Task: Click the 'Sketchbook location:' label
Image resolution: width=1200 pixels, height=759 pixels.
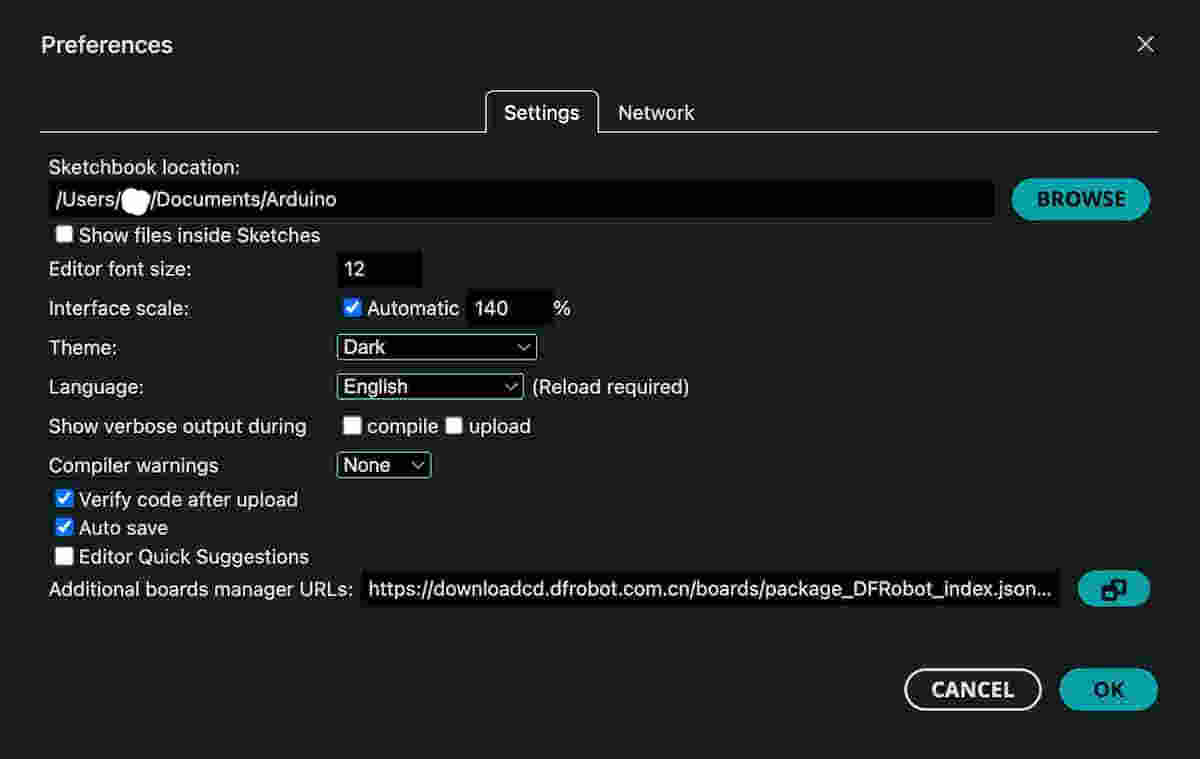Action: pyautogui.click(x=145, y=167)
